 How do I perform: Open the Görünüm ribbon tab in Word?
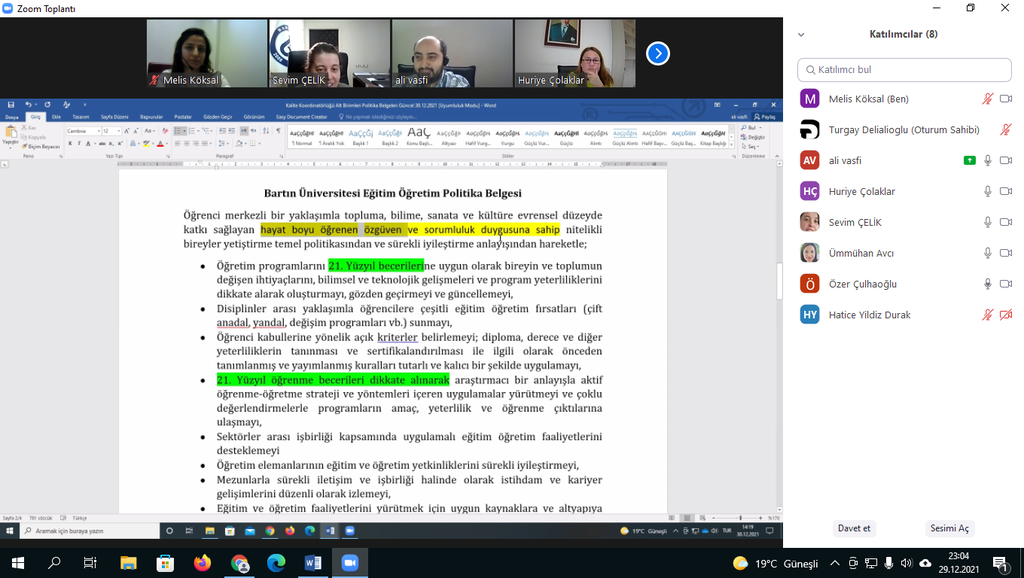254,117
